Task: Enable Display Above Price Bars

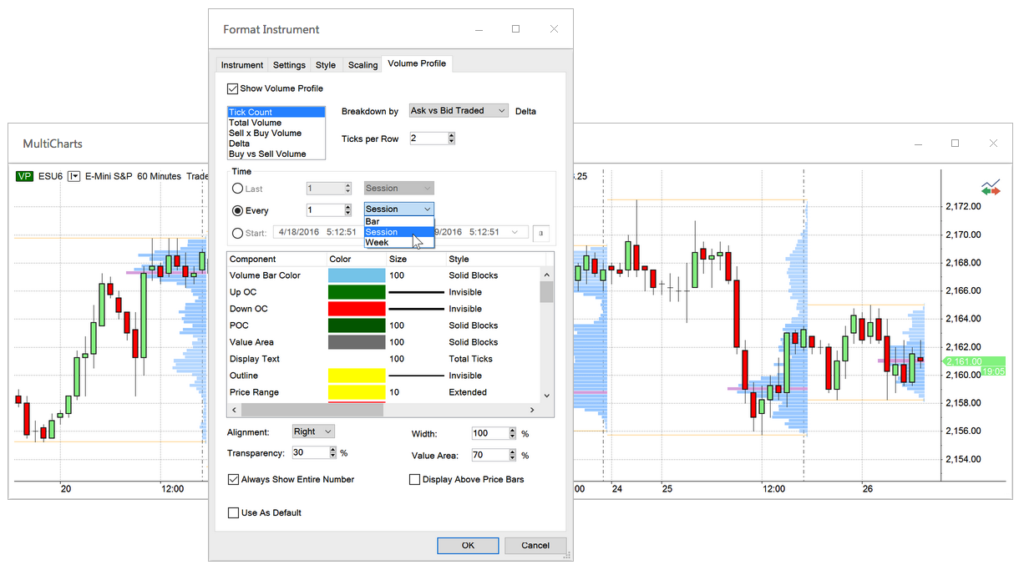Action: point(414,480)
